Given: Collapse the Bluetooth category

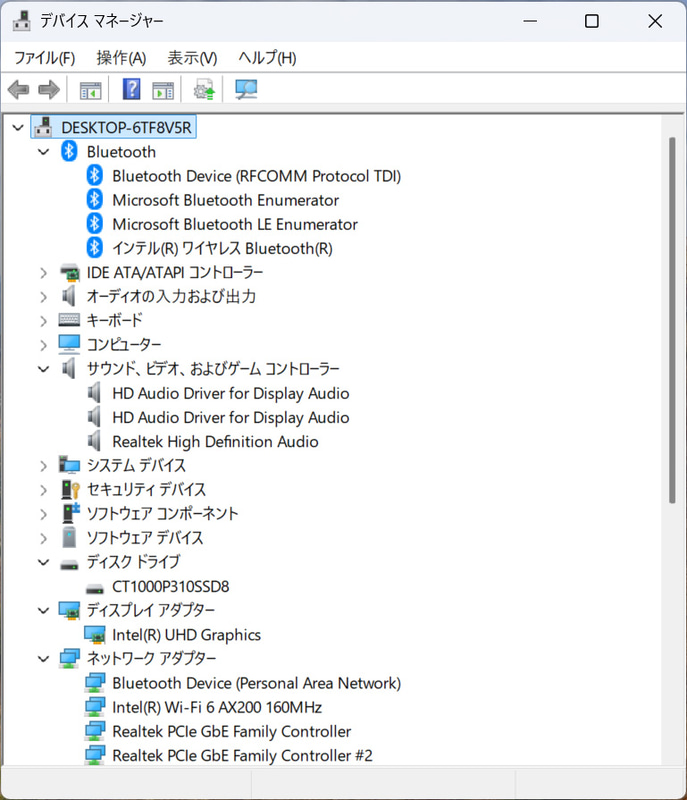Looking at the screenshot, I should [x=44, y=152].
